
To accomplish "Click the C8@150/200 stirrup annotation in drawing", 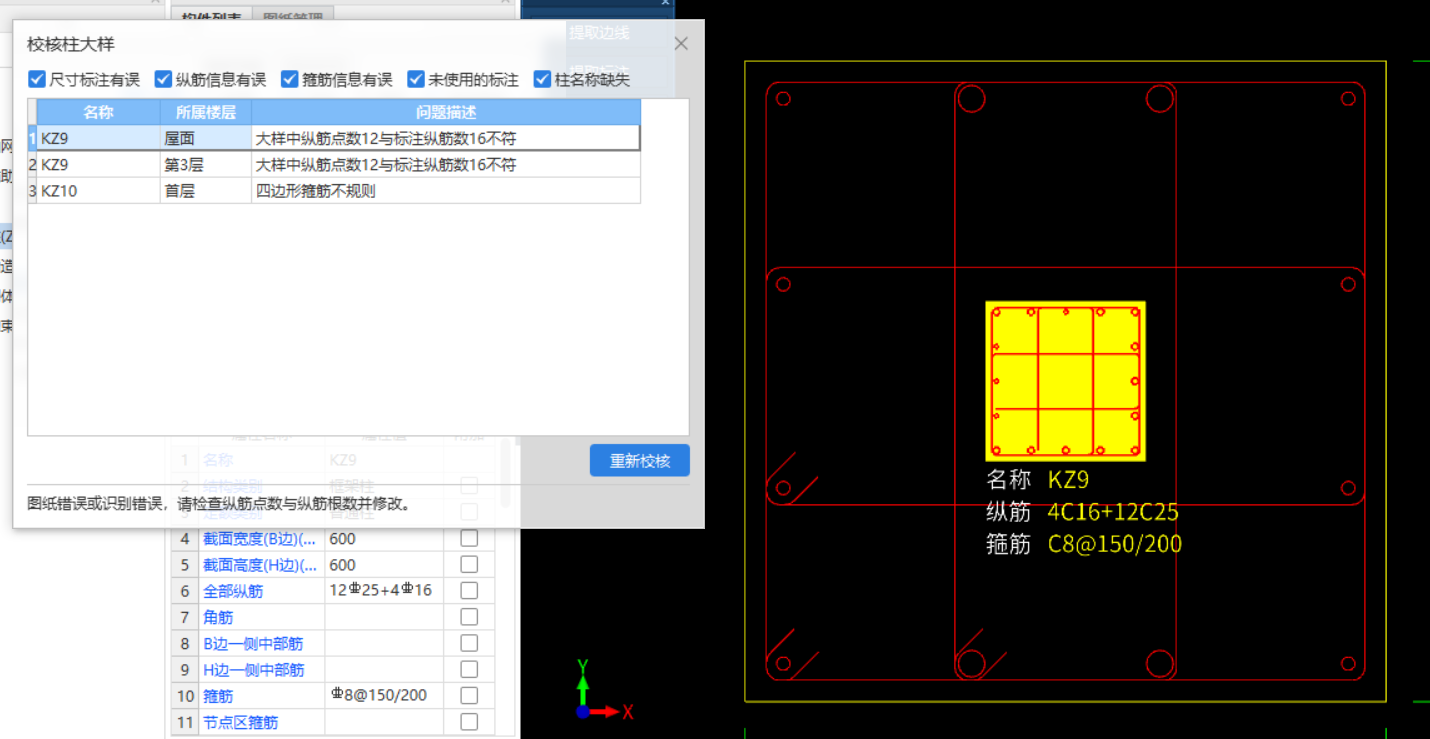I will 1115,544.
